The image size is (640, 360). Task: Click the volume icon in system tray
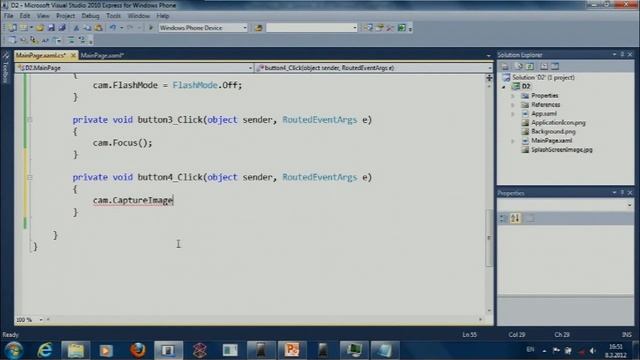tap(593, 351)
